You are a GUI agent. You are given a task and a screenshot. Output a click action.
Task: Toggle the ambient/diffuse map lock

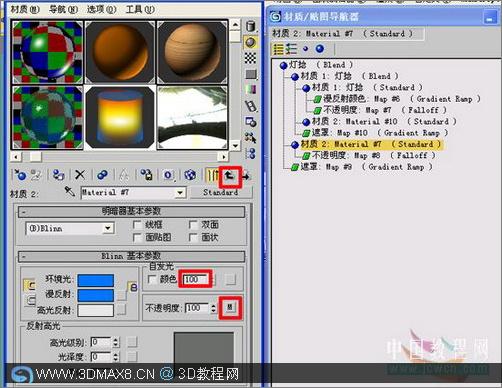[133, 287]
